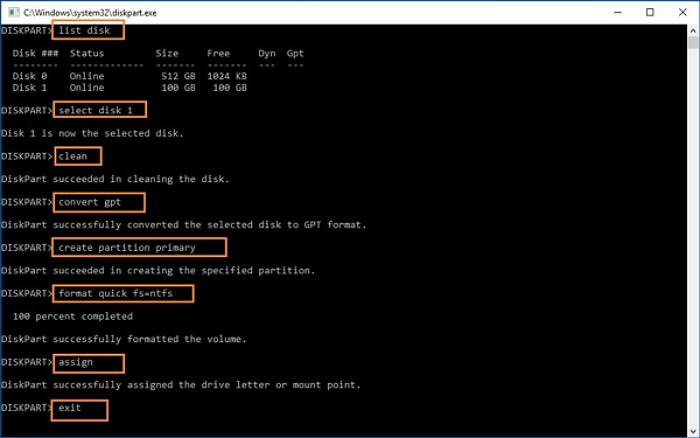
Task: Click 'DiskPart successfully formatted the volume.' line
Action: pos(124,339)
